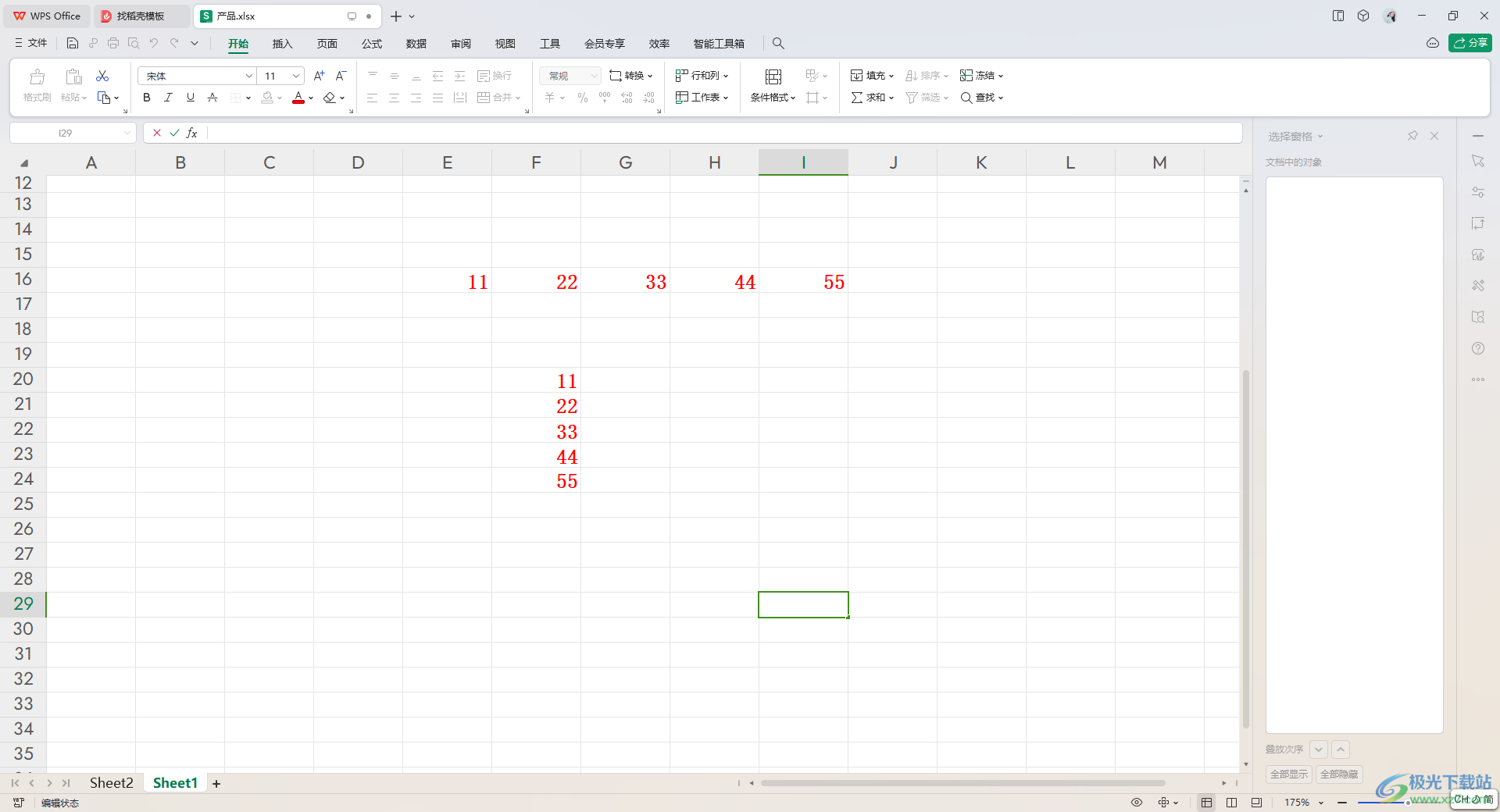The width and height of the screenshot is (1500, 812).
Task: Switch to the 页面 Page tab
Action: (327, 44)
